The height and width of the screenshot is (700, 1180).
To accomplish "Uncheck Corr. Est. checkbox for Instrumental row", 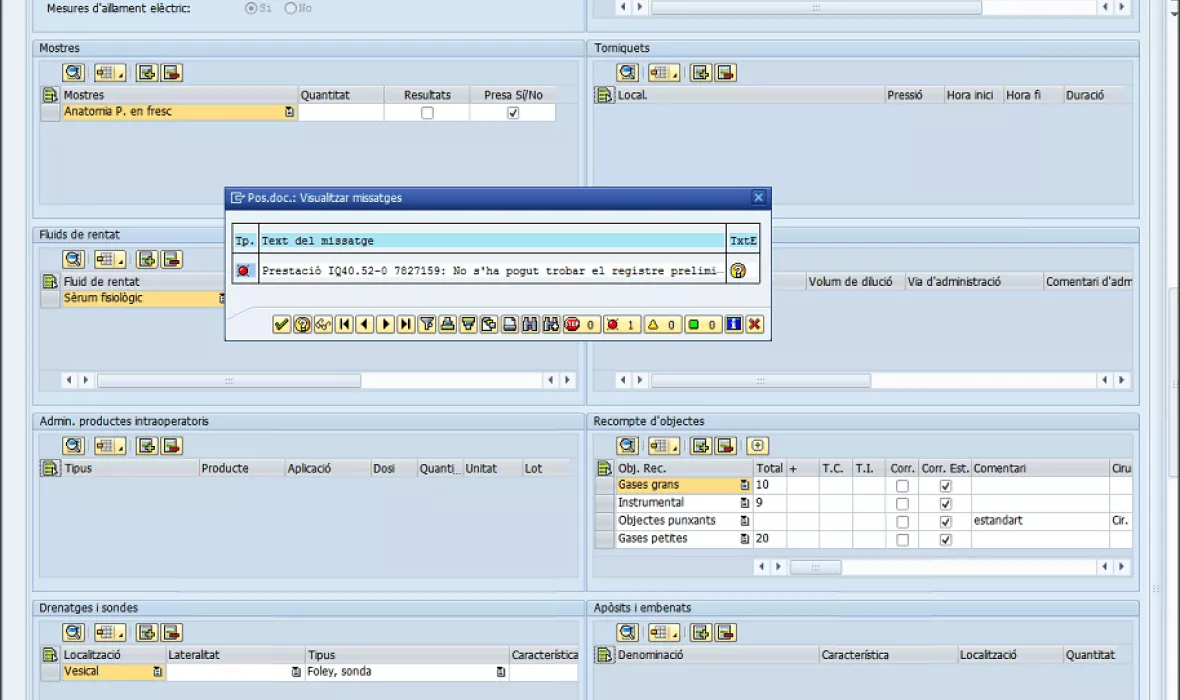I will pos(945,504).
